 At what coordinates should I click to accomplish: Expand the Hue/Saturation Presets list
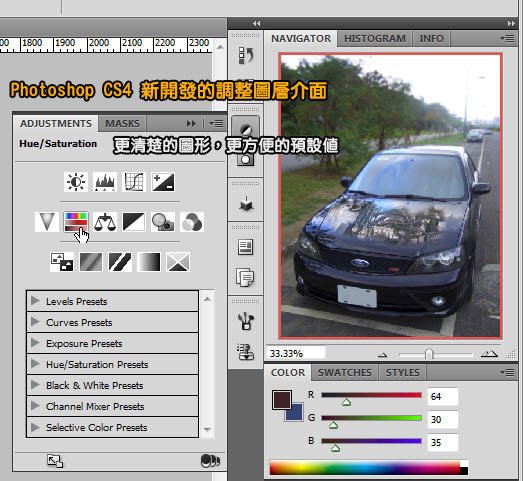click(x=112, y=364)
